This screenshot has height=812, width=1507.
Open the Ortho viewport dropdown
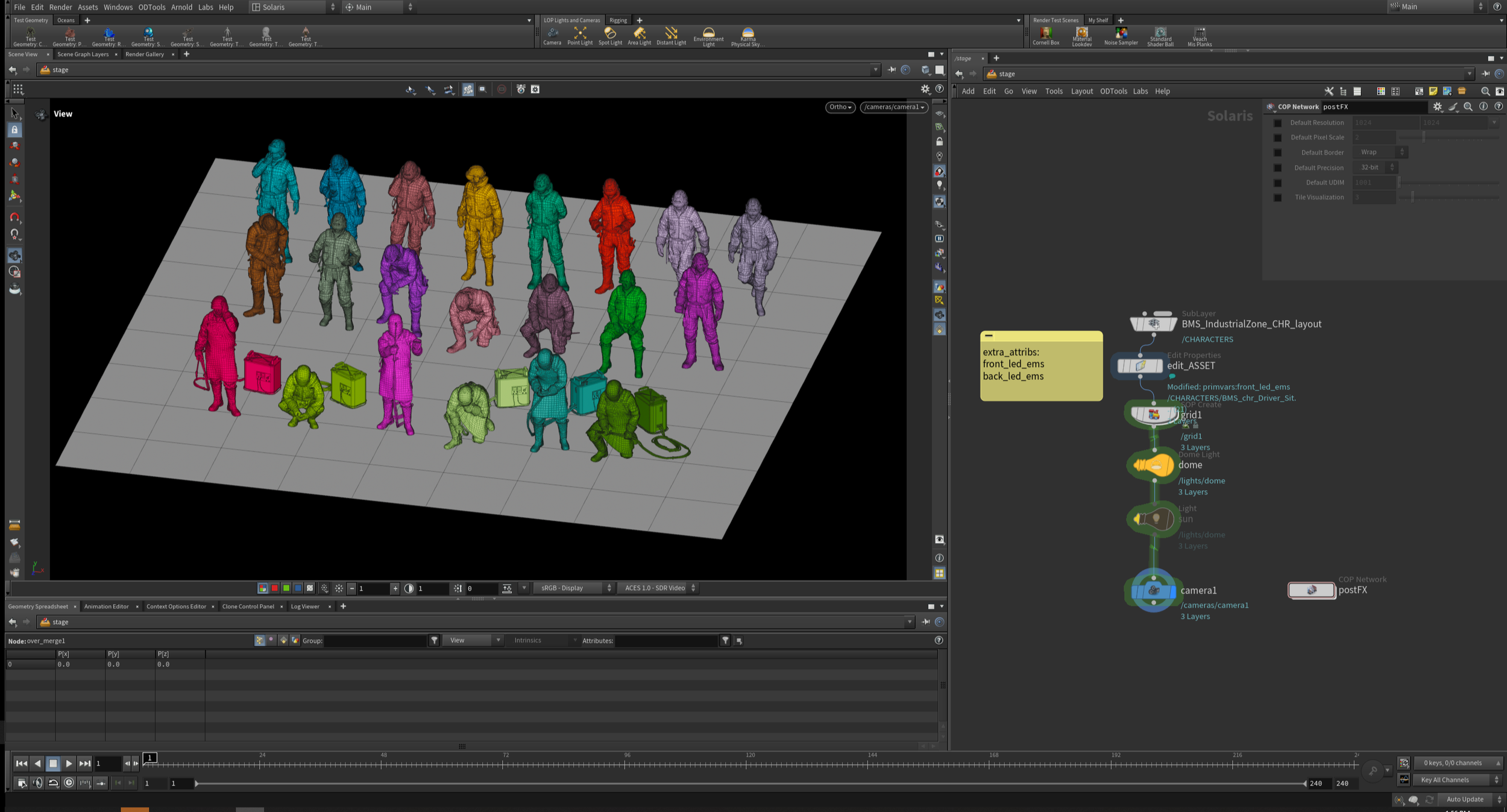(840, 107)
